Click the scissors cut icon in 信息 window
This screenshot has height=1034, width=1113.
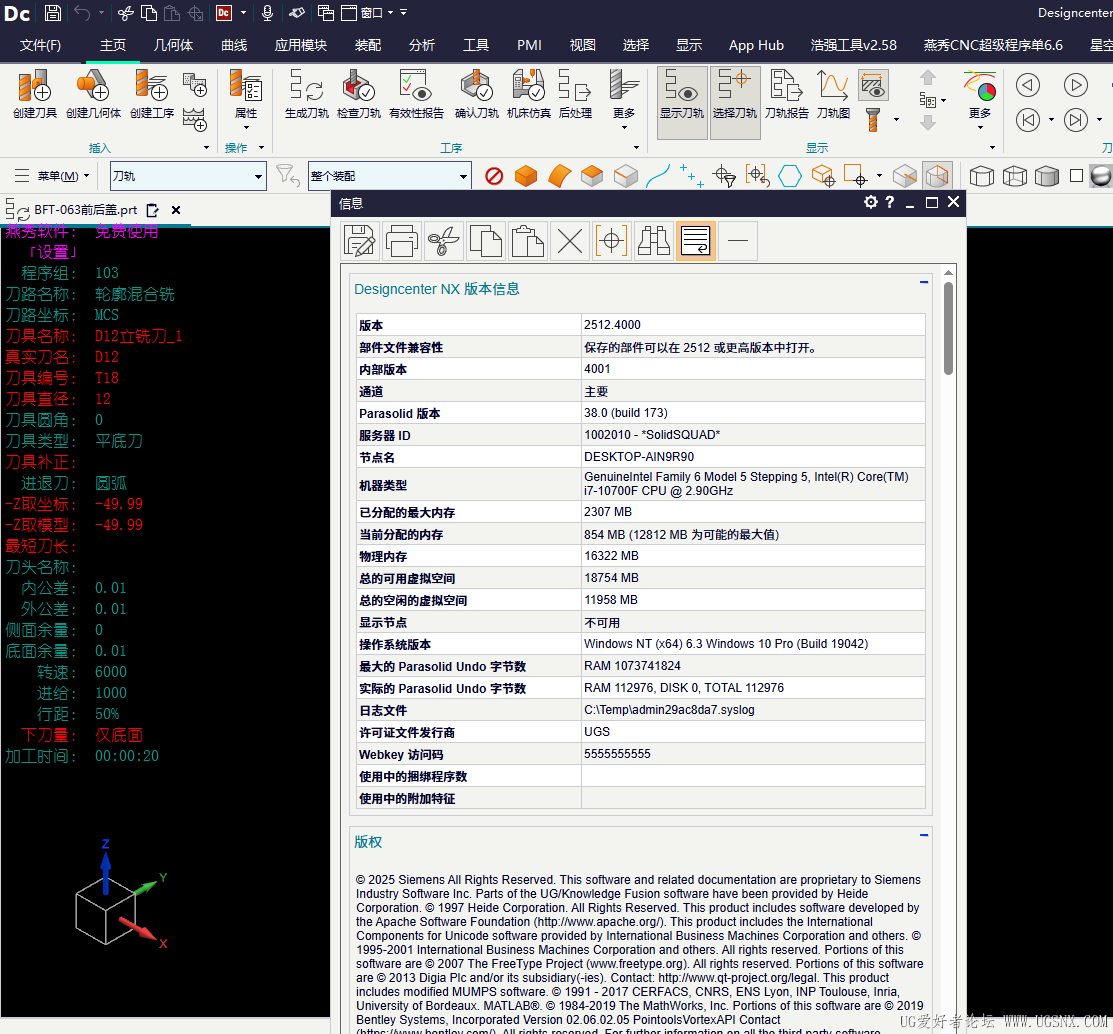tap(444, 241)
